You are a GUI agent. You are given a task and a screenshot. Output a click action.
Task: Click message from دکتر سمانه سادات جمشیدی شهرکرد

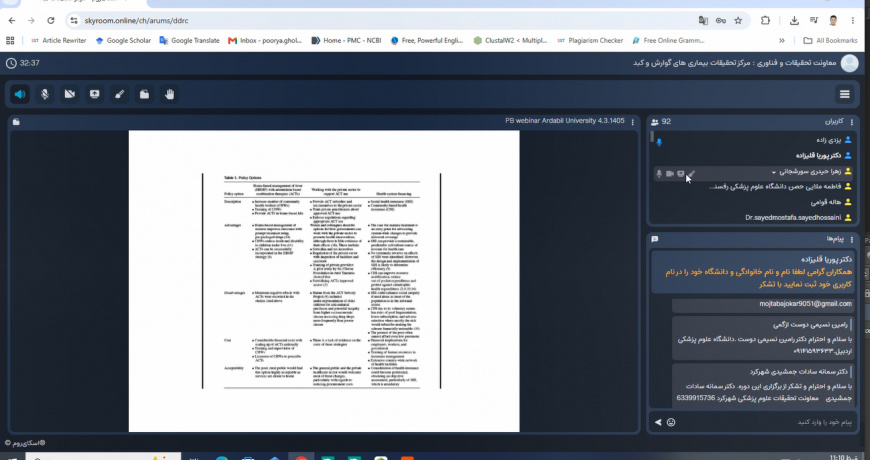click(x=762, y=385)
